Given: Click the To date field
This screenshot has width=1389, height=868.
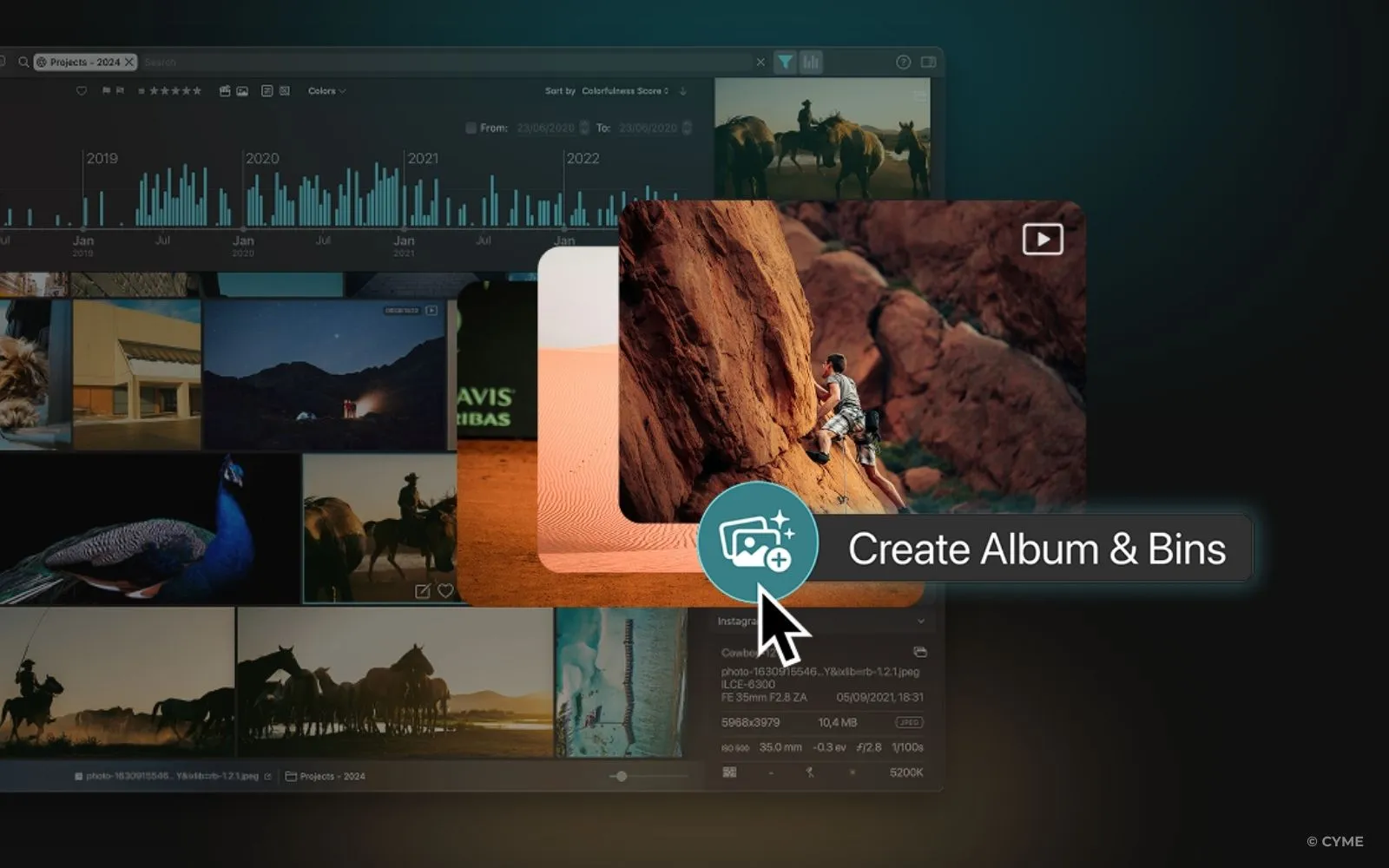Looking at the screenshot, I should 648,128.
